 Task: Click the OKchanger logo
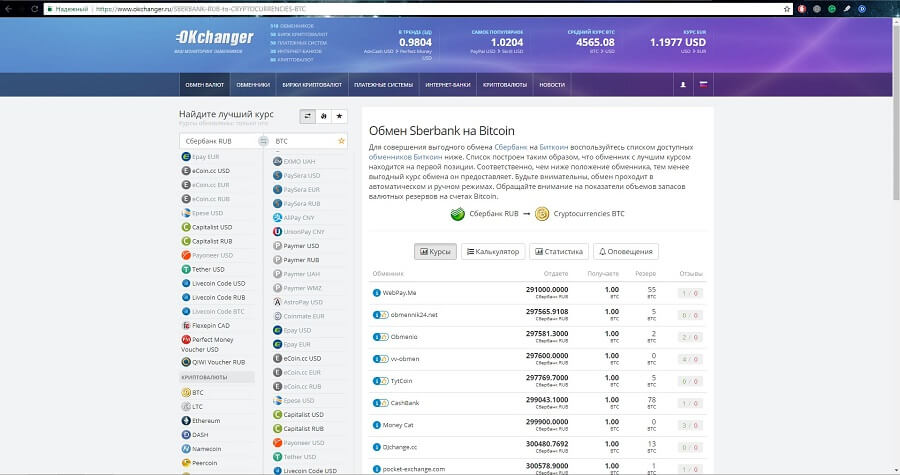[214, 38]
